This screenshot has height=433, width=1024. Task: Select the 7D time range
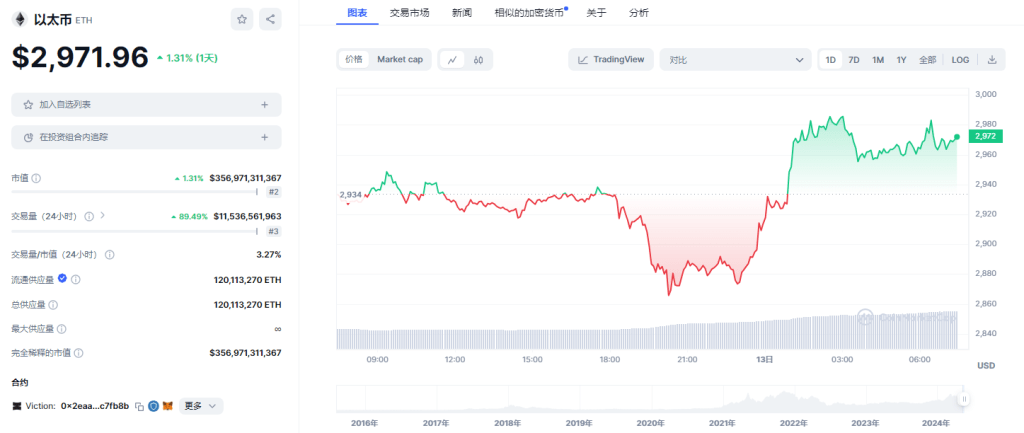click(x=854, y=60)
